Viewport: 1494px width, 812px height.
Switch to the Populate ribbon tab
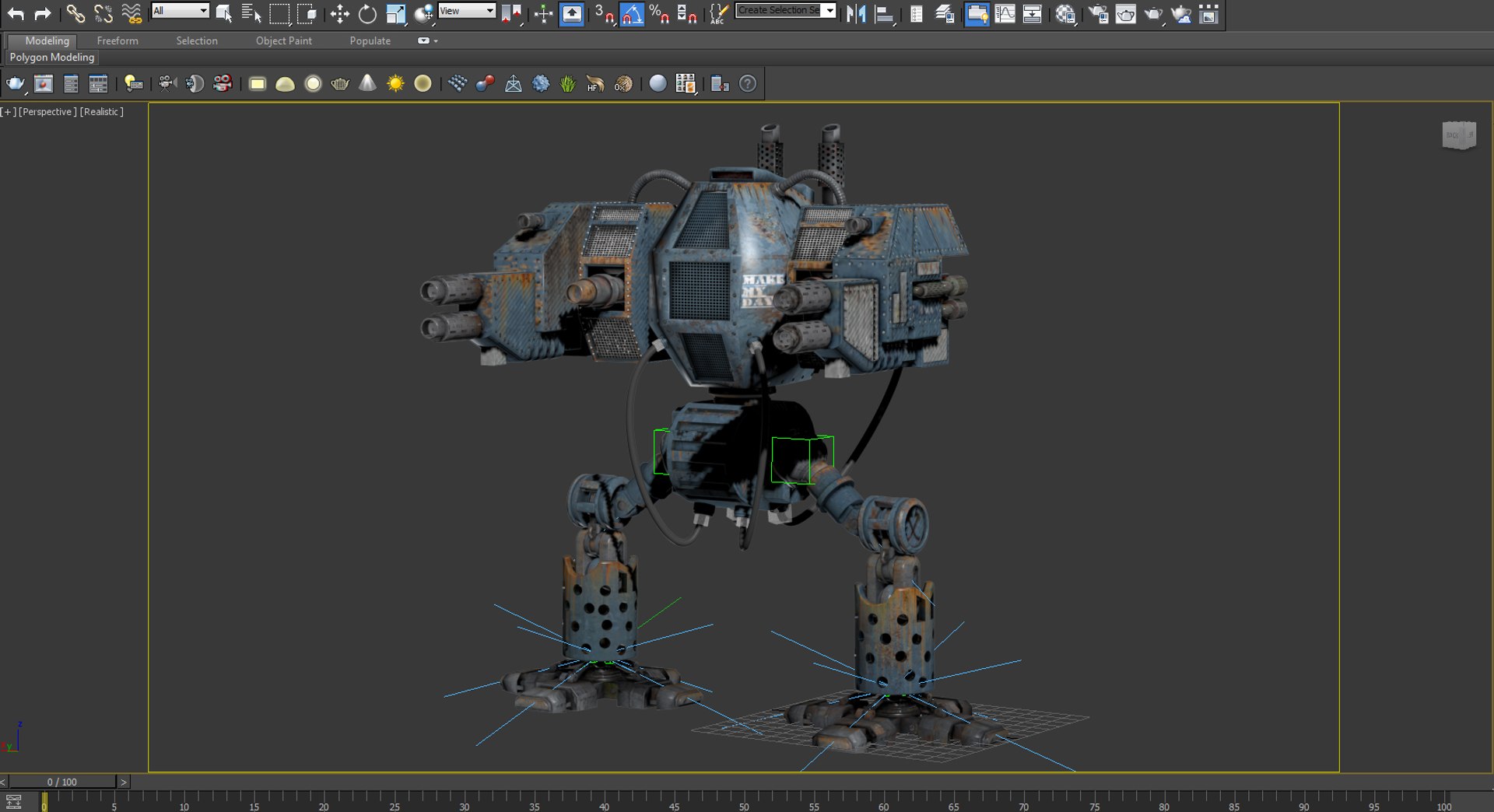coord(370,40)
